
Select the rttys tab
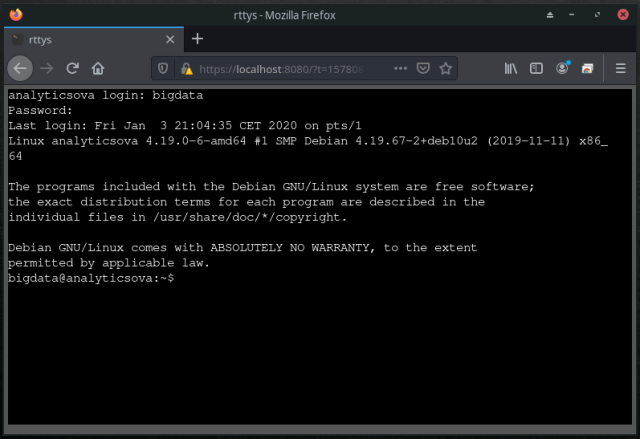tap(94, 40)
